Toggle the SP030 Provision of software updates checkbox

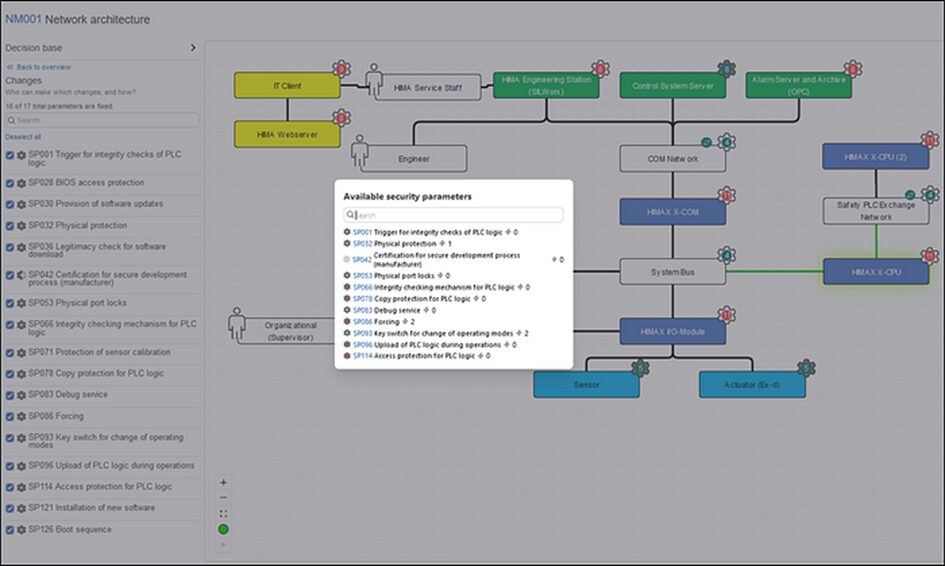click(x=10, y=204)
